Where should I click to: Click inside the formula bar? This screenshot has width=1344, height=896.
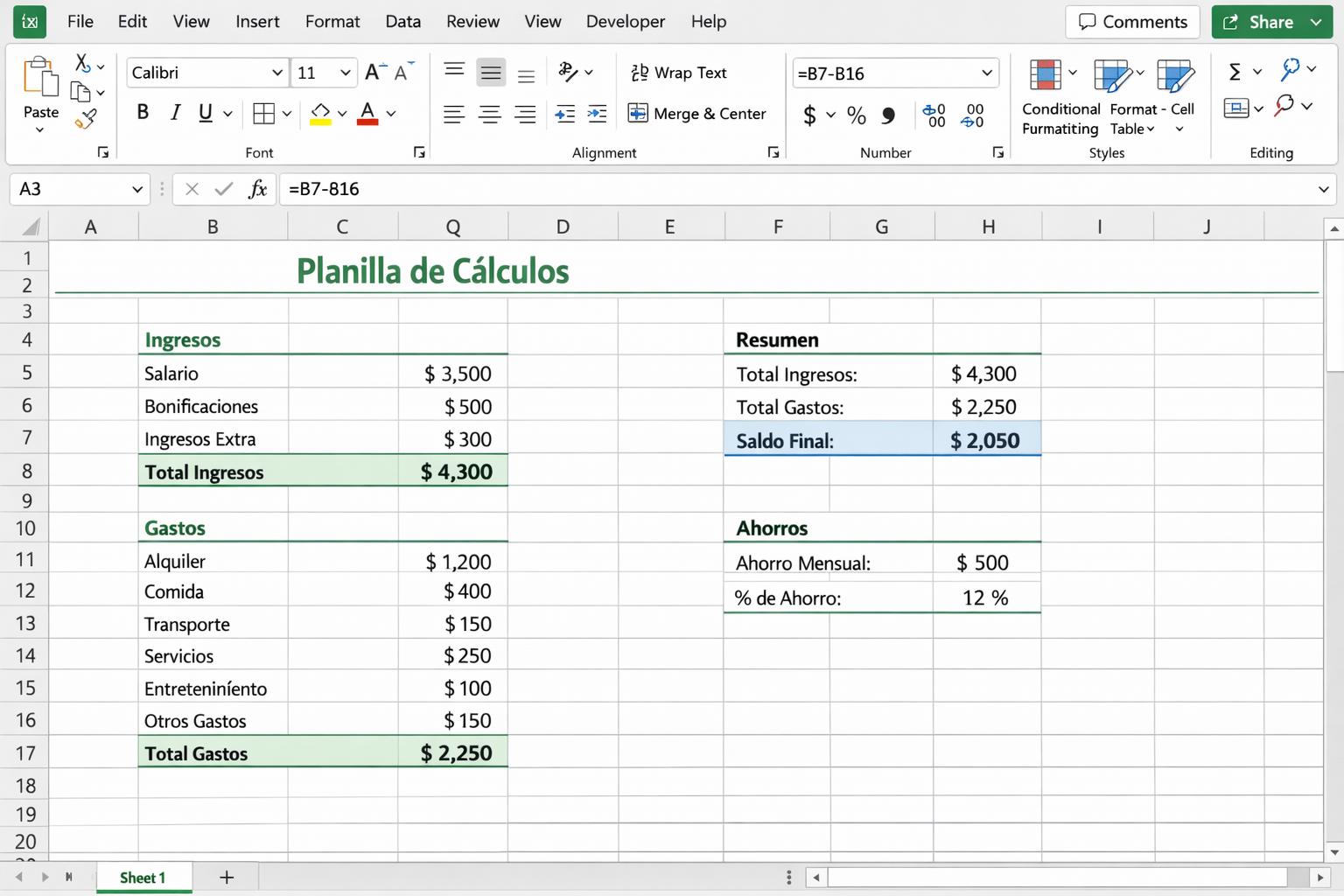point(612,189)
